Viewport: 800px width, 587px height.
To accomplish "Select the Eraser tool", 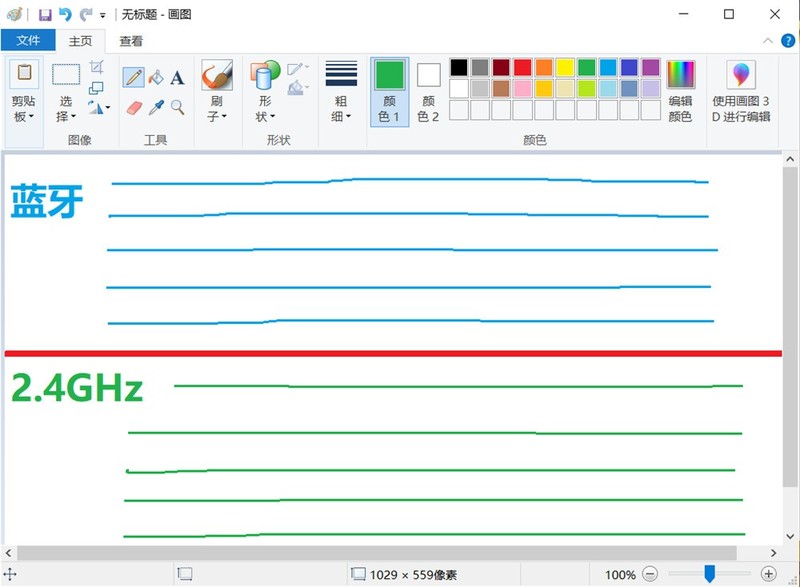I will [x=134, y=107].
